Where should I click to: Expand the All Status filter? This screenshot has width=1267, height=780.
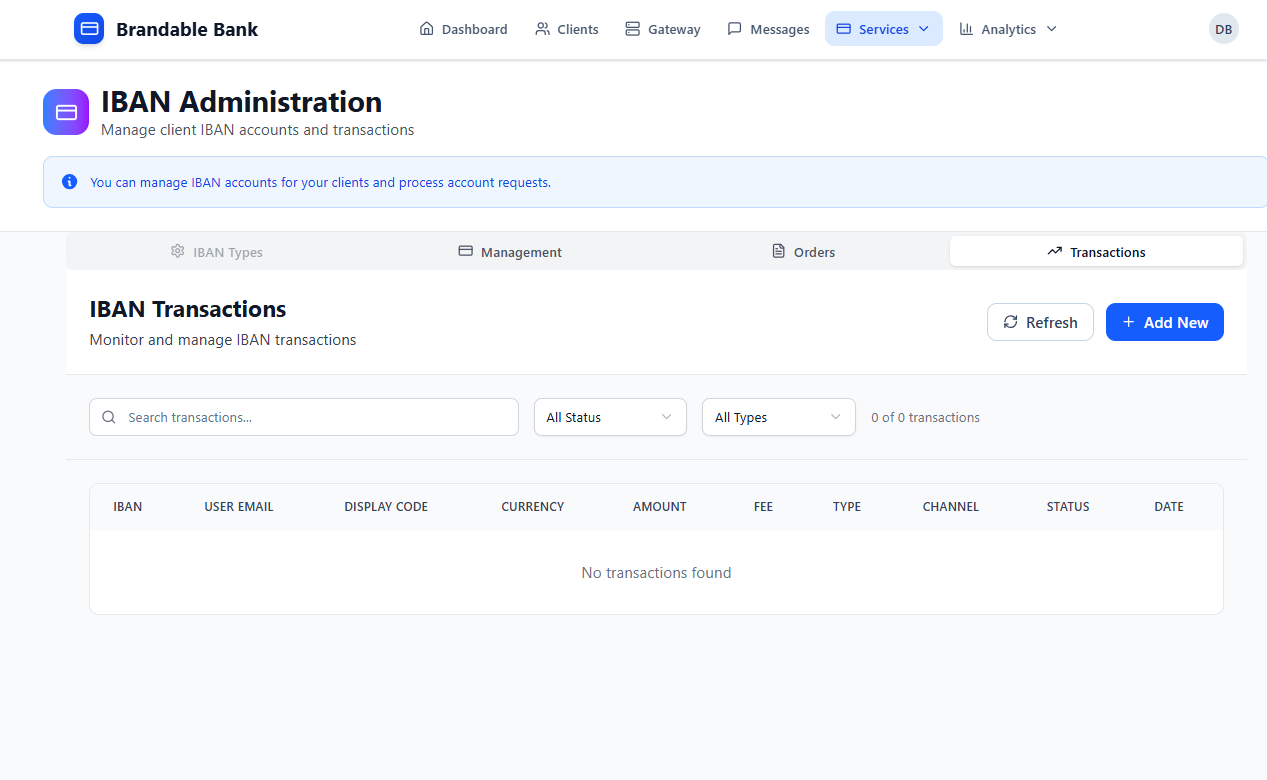(609, 417)
